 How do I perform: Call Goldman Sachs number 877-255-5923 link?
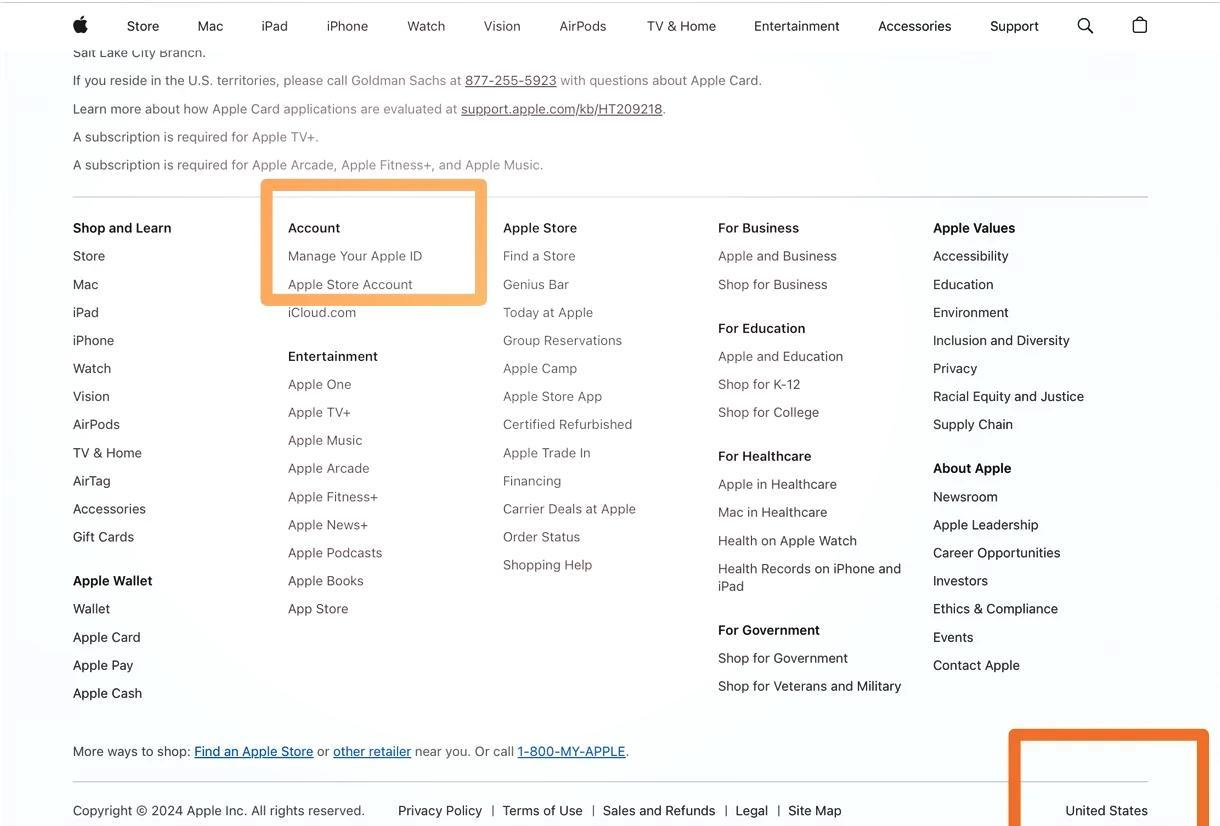point(511,80)
